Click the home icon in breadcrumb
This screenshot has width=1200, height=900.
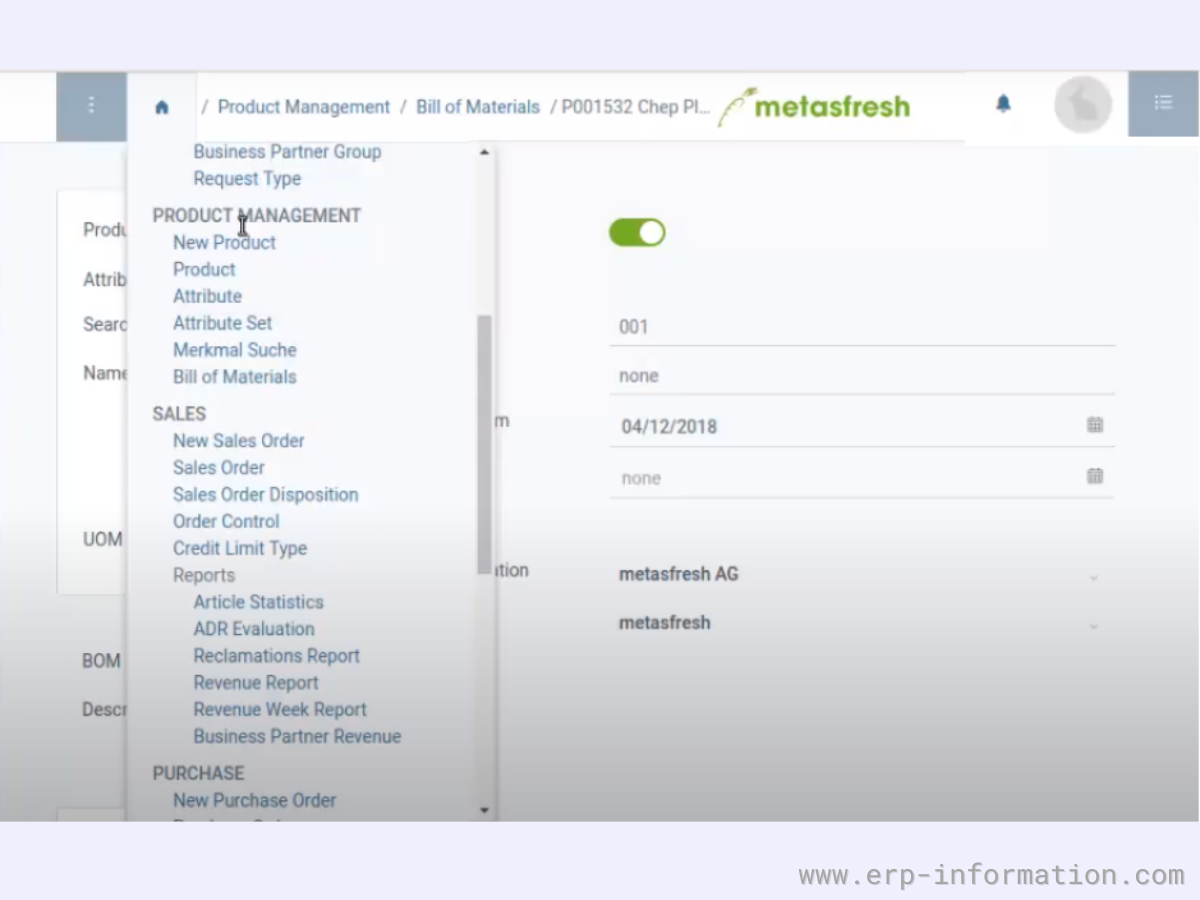click(x=162, y=107)
